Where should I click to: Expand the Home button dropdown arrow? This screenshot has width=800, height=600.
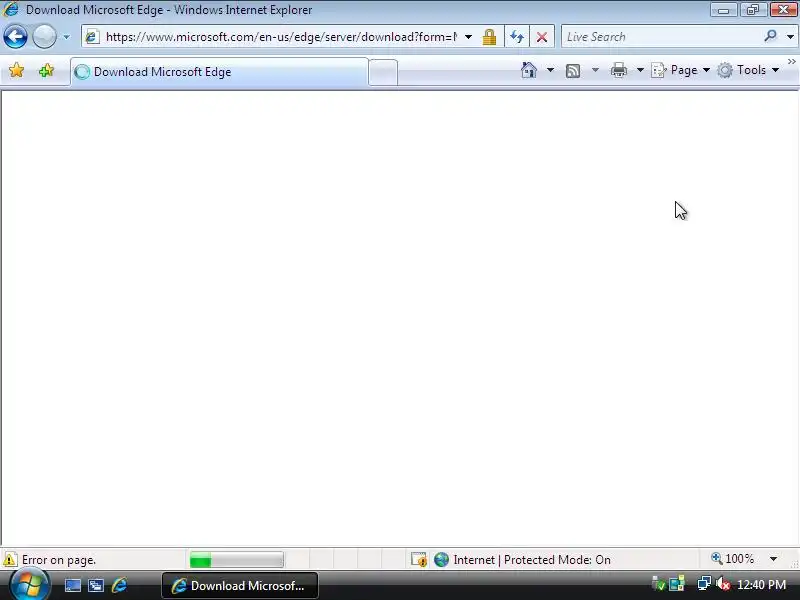550,70
